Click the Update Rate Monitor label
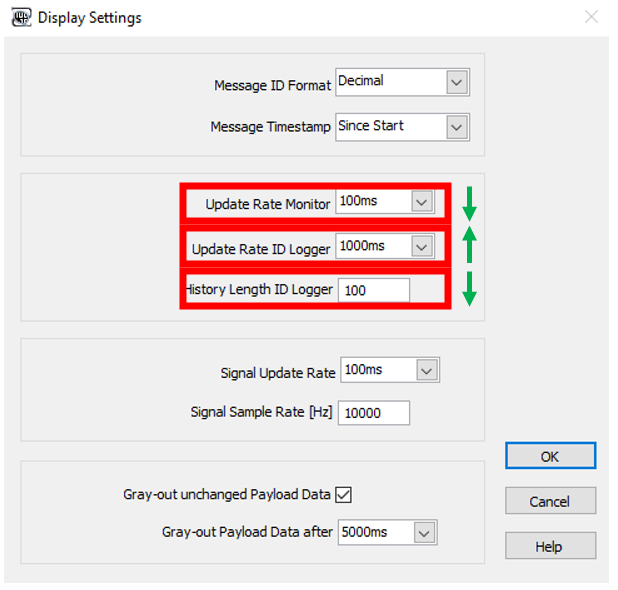Screen dimensions: 618x590 pos(268,204)
